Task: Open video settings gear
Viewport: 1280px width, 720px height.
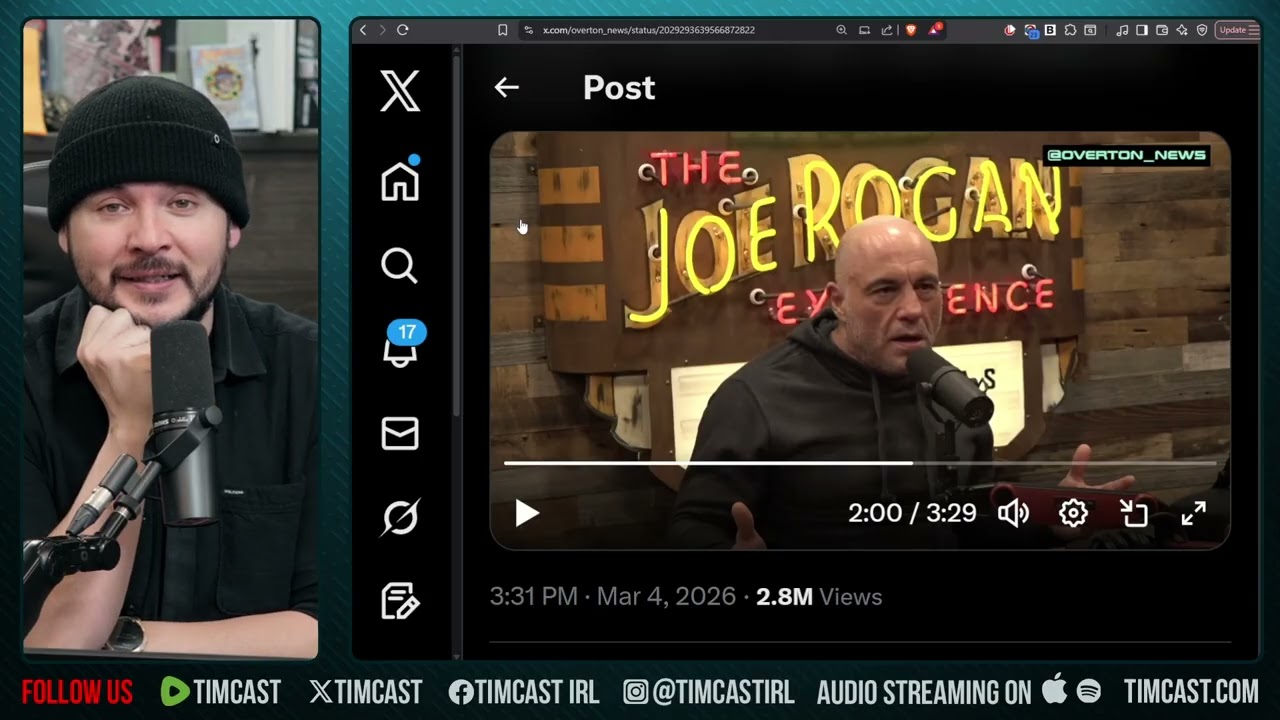Action: [x=1073, y=513]
